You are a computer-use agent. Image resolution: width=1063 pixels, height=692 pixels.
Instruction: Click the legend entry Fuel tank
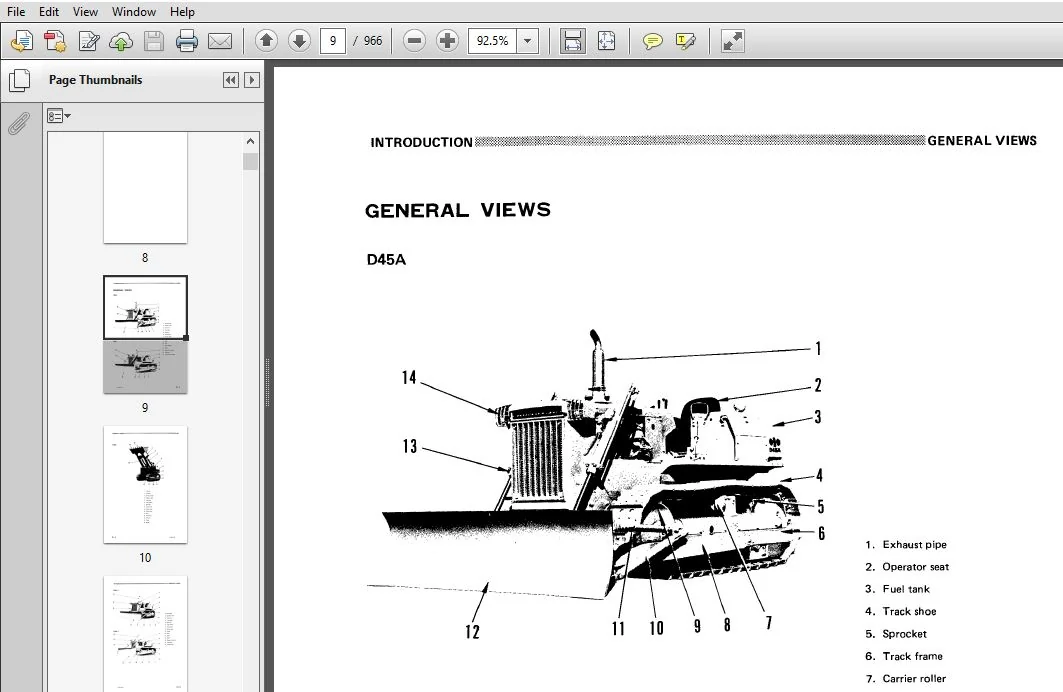point(906,589)
